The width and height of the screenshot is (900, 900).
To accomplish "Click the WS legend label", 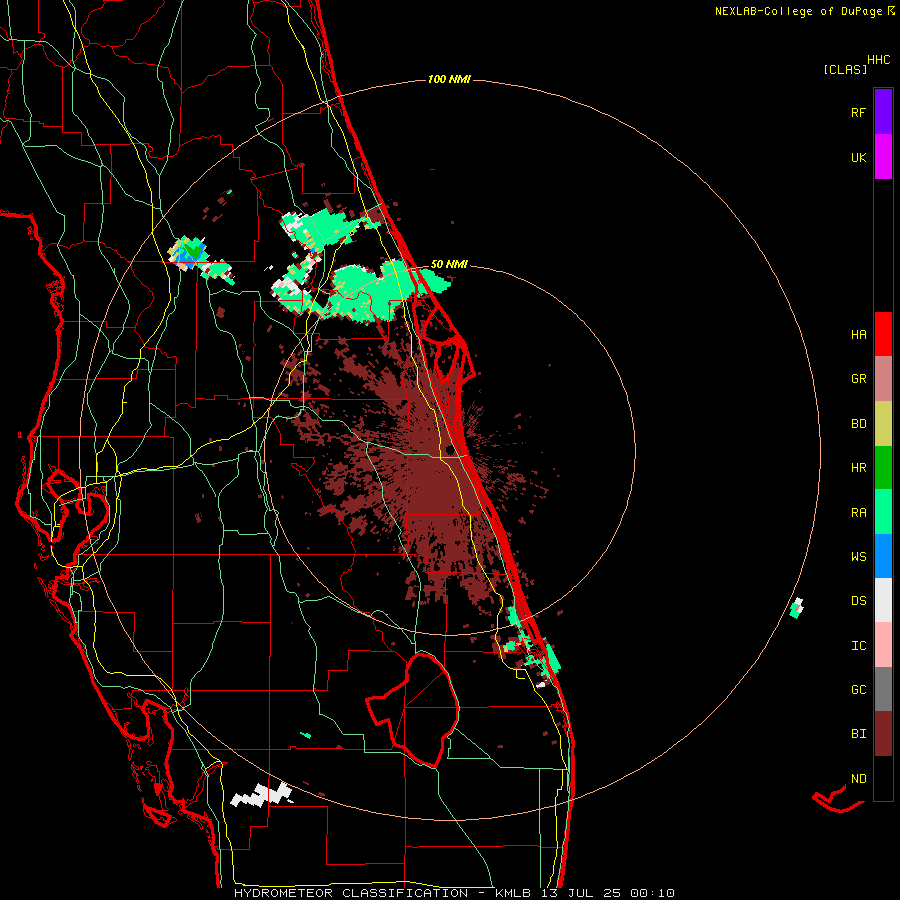I will point(858,557).
